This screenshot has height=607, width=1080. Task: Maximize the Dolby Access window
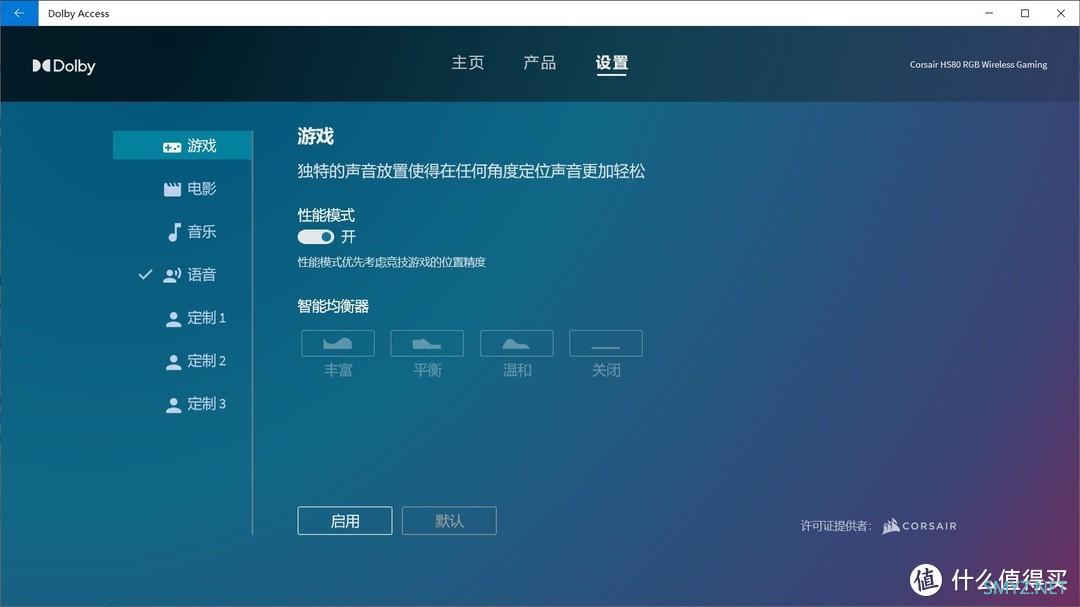click(x=1025, y=13)
